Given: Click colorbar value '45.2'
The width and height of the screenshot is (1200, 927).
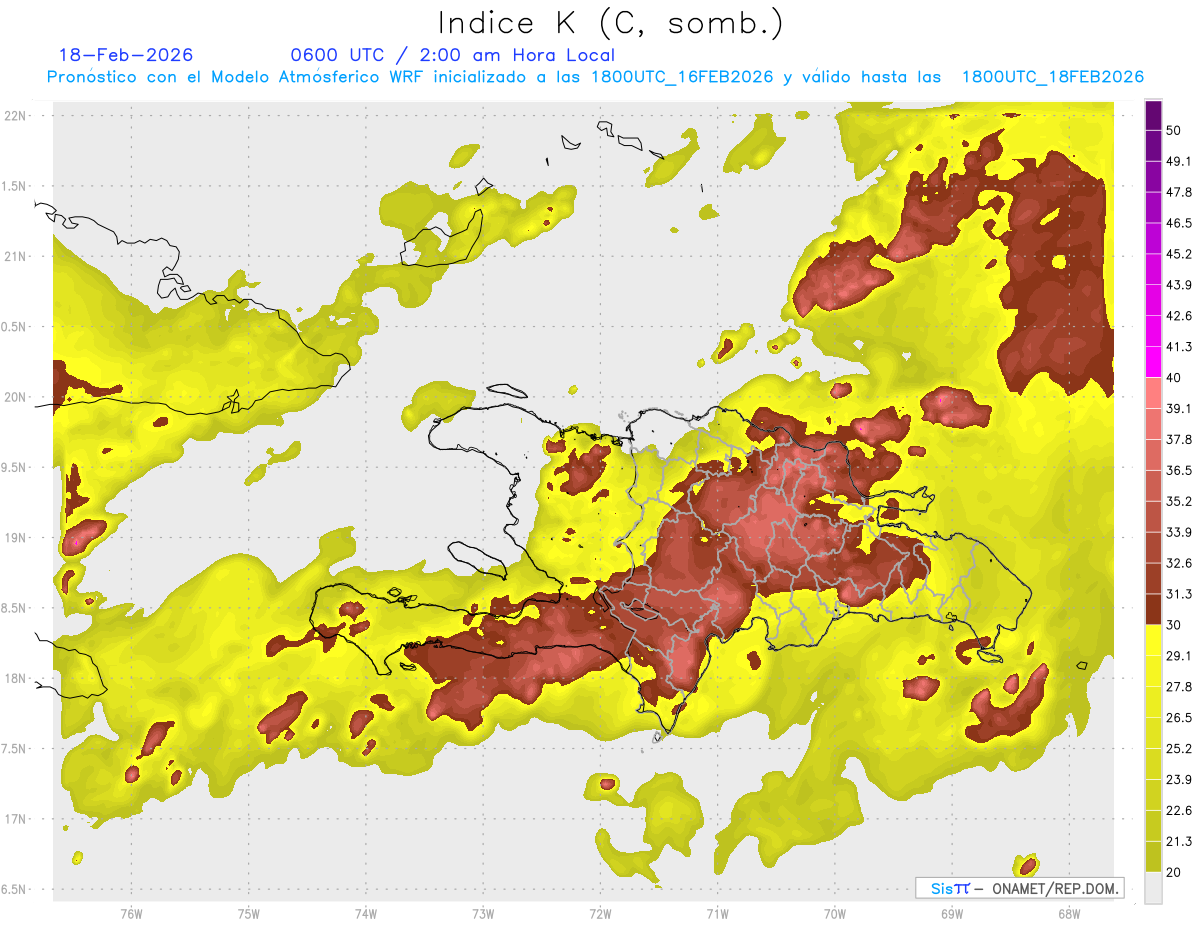Looking at the screenshot, I should click(1179, 254).
